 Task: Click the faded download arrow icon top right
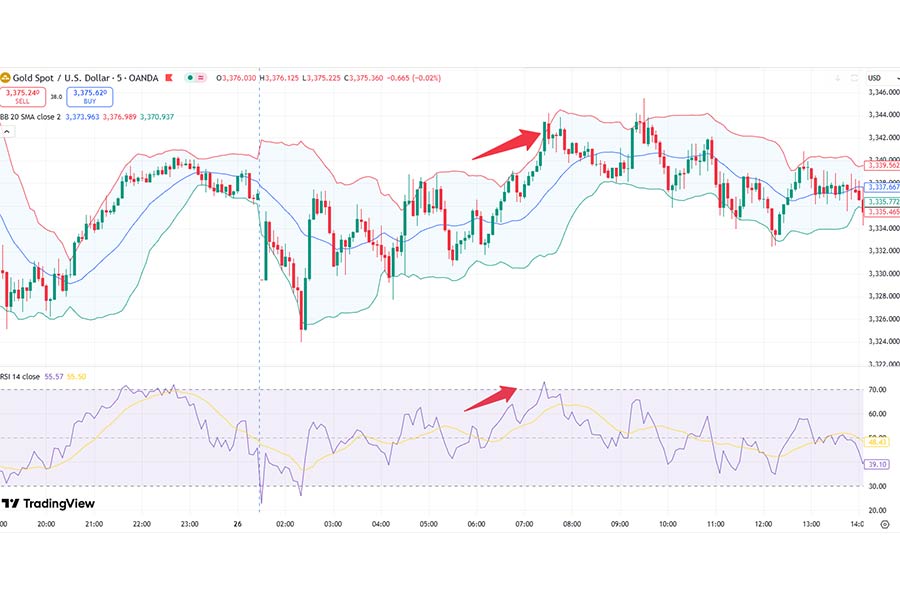837,78
